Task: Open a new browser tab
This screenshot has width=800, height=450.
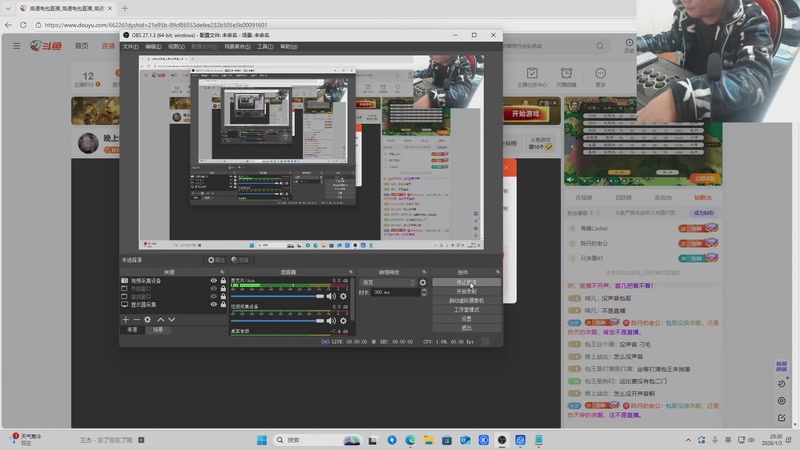Action: point(125,8)
